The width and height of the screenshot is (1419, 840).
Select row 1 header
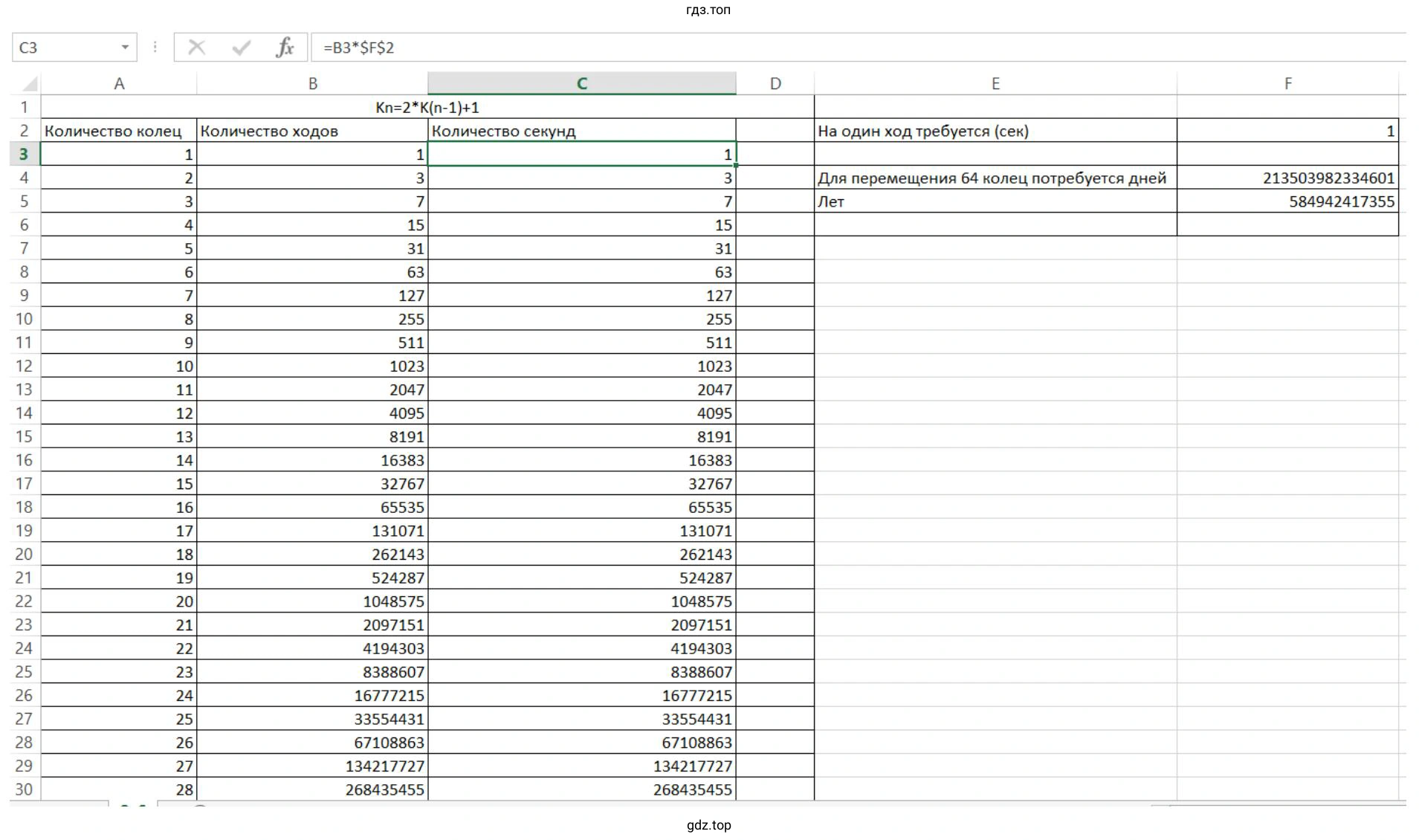pos(24,107)
